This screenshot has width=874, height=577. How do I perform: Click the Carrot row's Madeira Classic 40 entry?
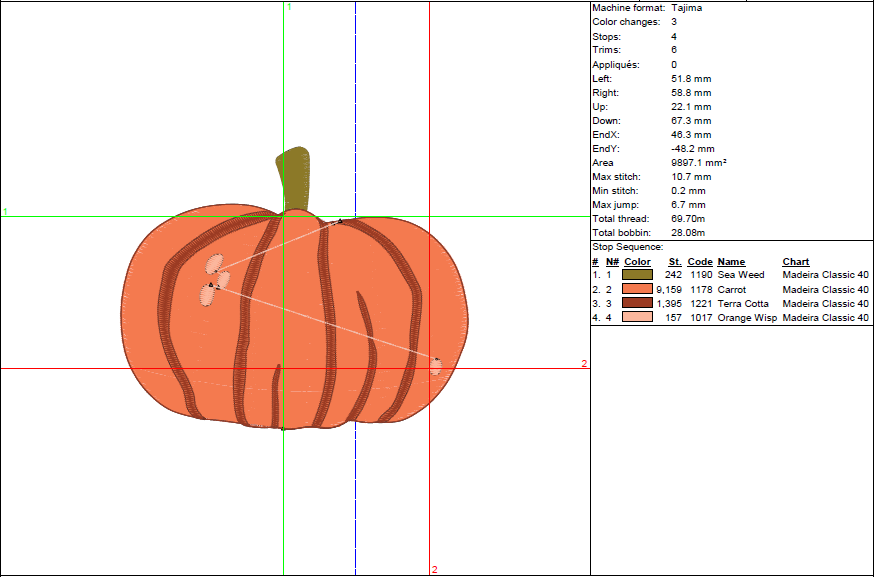coord(825,289)
